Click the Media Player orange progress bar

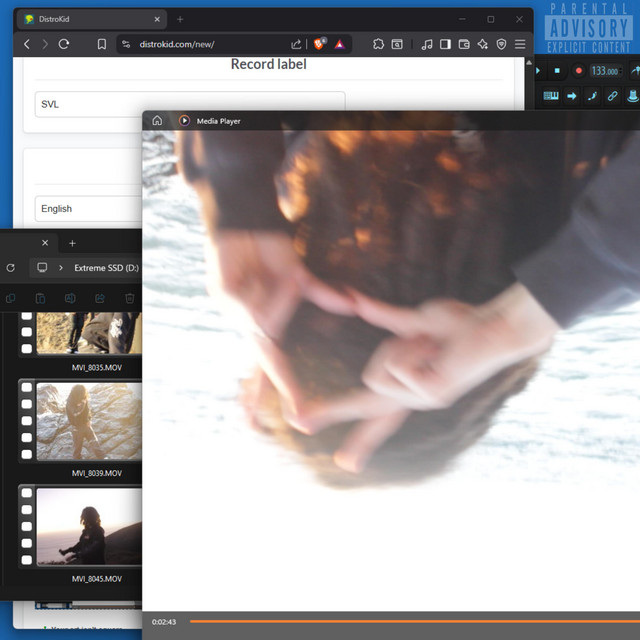click(415, 622)
